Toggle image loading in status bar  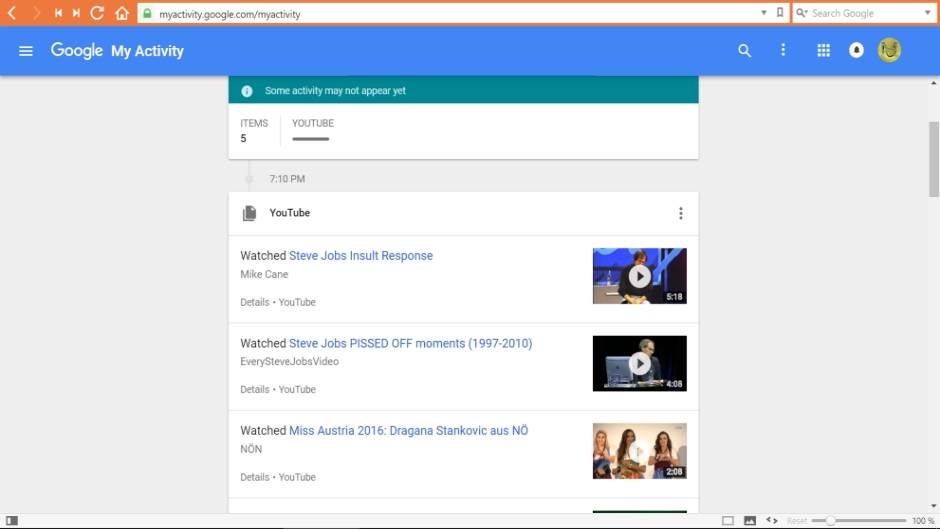(750, 521)
